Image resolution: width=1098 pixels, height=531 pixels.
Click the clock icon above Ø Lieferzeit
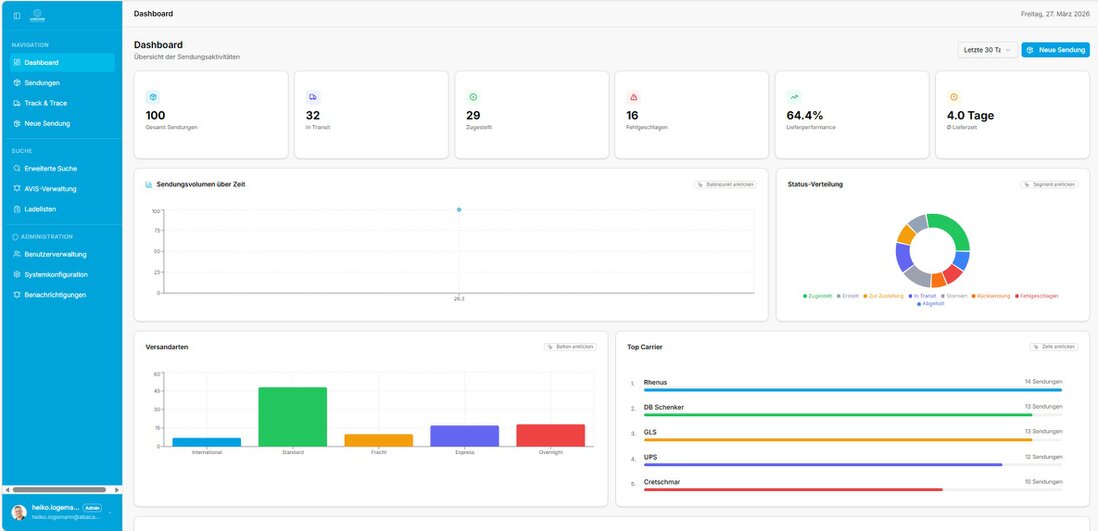point(954,97)
